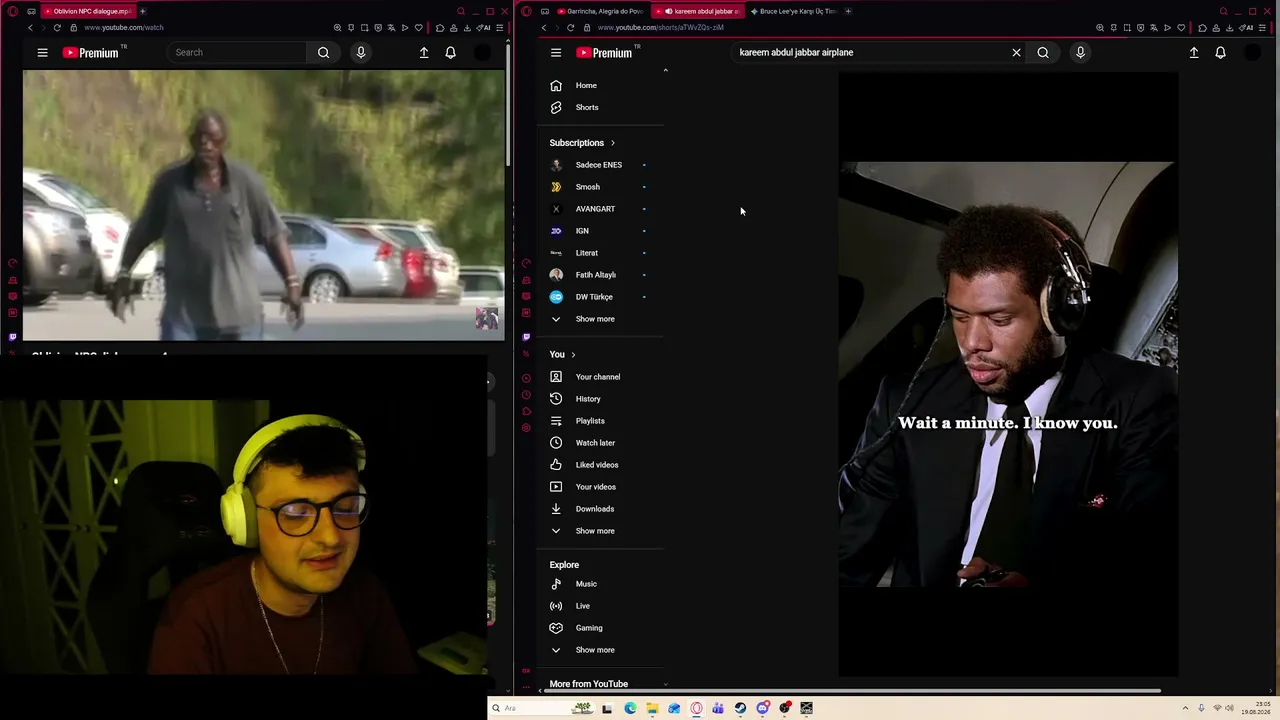Expand the Subscriptions section header
1280x720 pixels.
click(x=582, y=143)
